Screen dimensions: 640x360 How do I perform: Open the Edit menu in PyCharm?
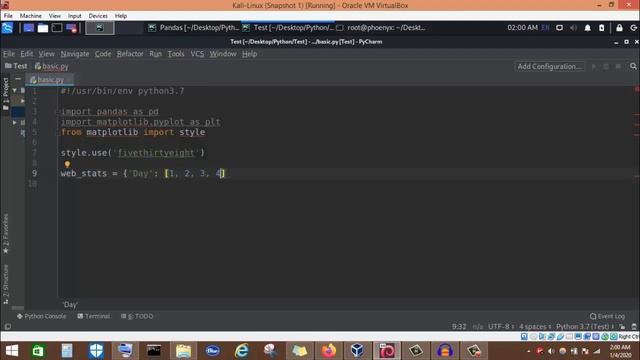click(27, 54)
